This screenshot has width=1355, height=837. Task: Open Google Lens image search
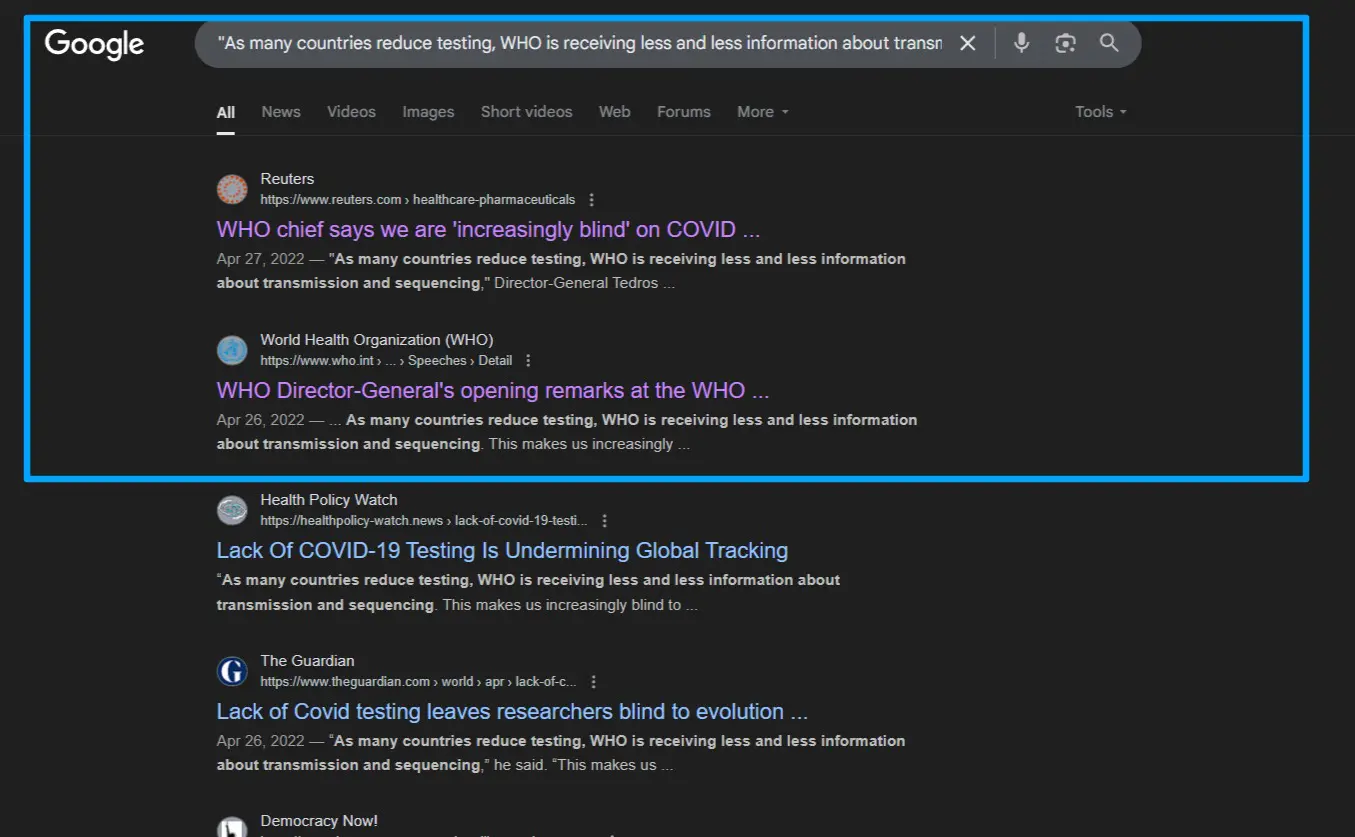[1065, 43]
